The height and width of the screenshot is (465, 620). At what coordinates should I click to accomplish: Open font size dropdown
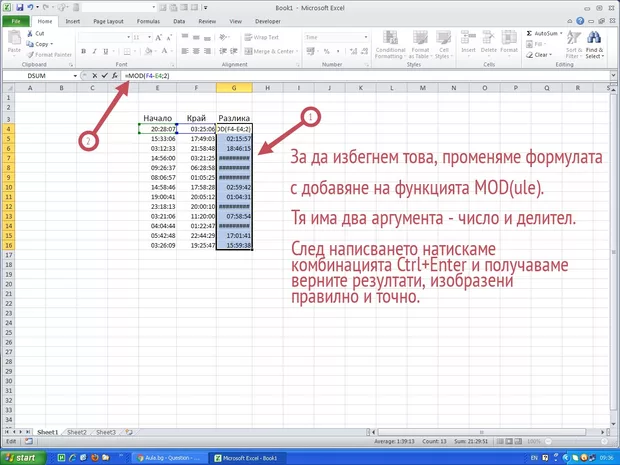tap(149, 38)
